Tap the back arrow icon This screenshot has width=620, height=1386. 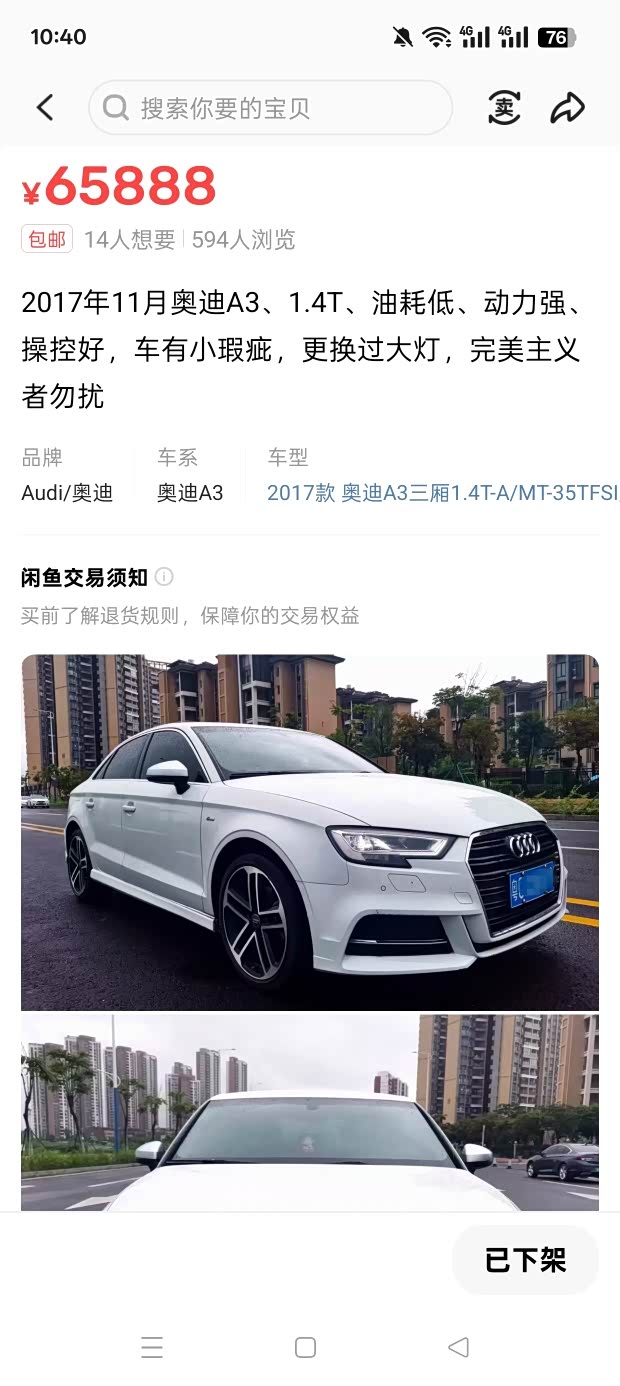pyautogui.click(x=45, y=108)
